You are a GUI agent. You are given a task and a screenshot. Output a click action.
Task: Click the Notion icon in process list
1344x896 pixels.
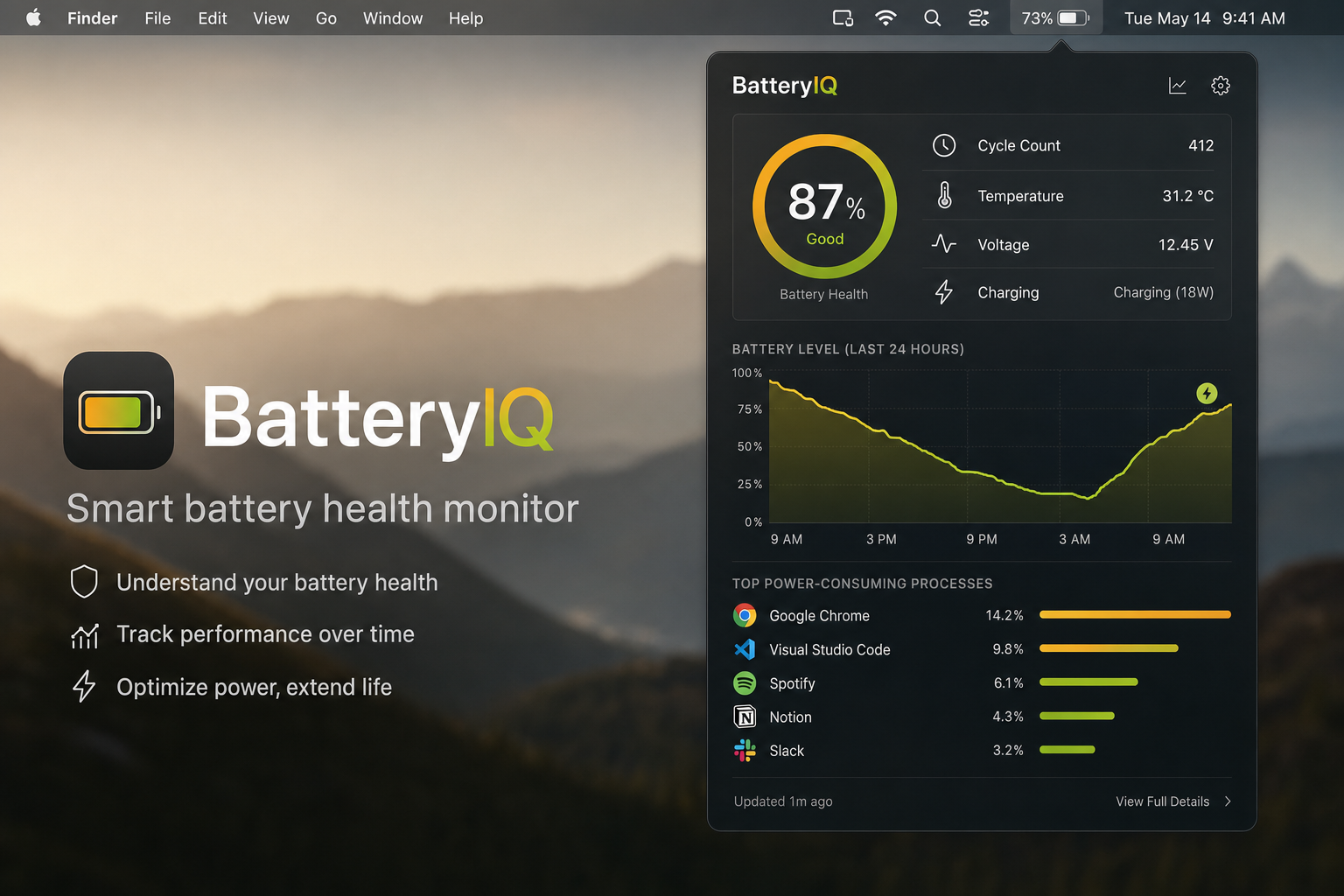click(x=745, y=717)
